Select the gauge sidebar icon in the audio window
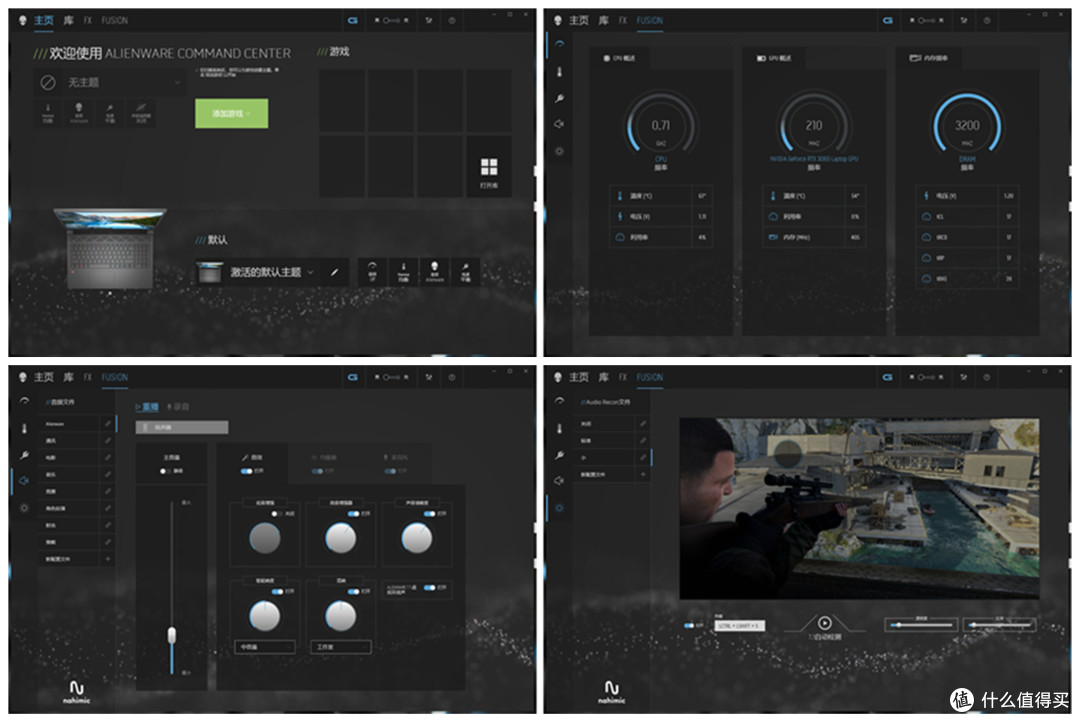Viewport: 1080px width, 723px height. (x=24, y=401)
